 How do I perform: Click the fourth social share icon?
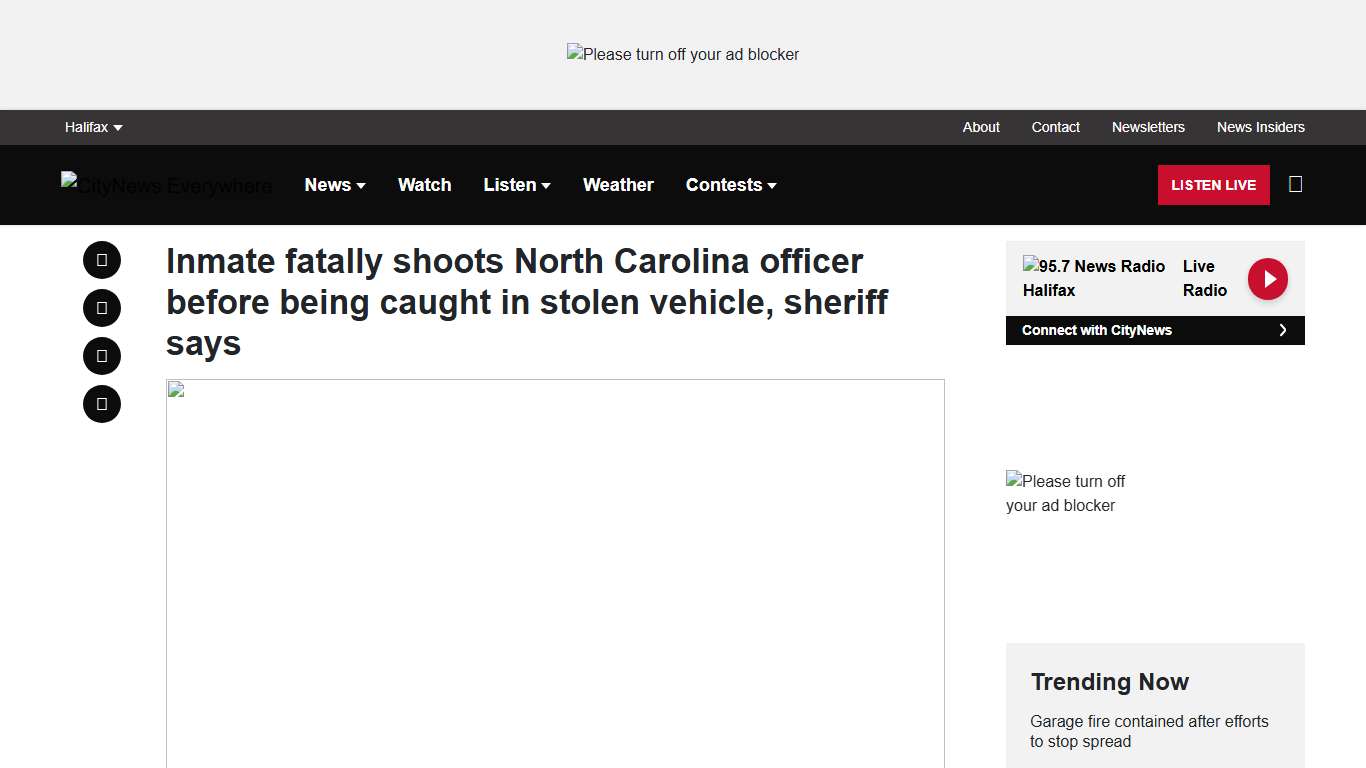click(101, 404)
